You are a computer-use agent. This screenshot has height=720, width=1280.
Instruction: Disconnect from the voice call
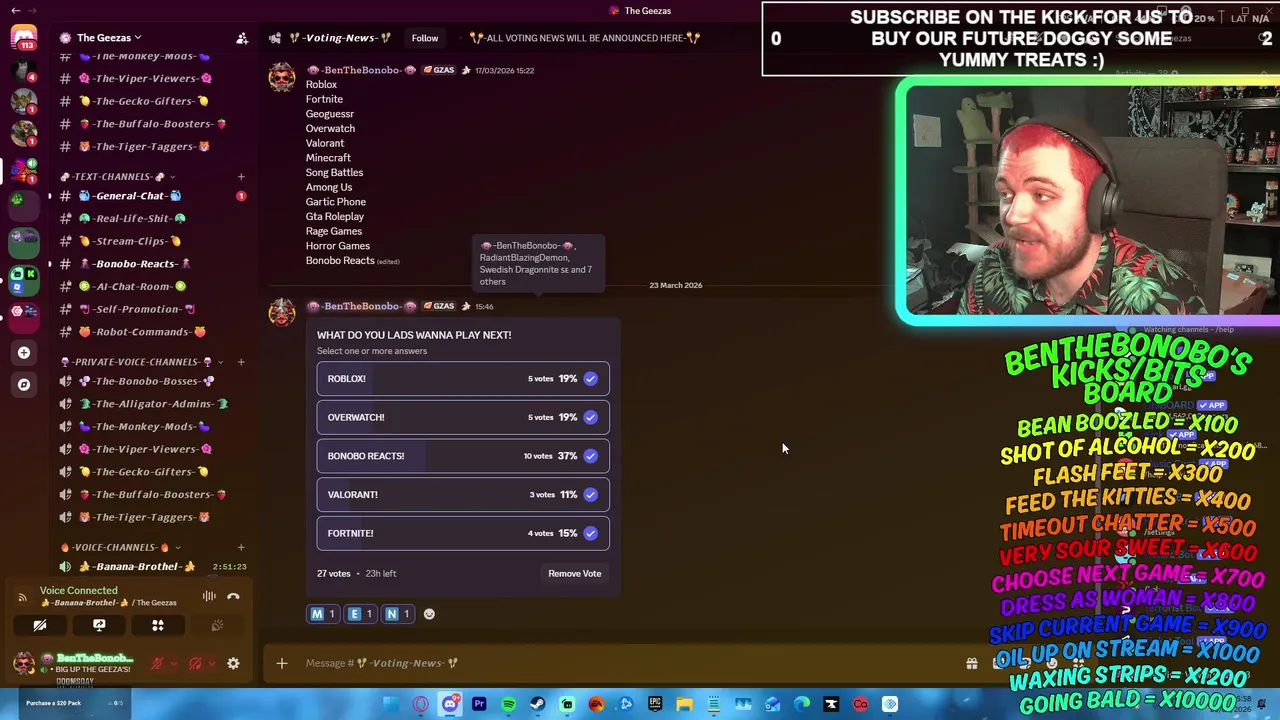coord(233,597)
